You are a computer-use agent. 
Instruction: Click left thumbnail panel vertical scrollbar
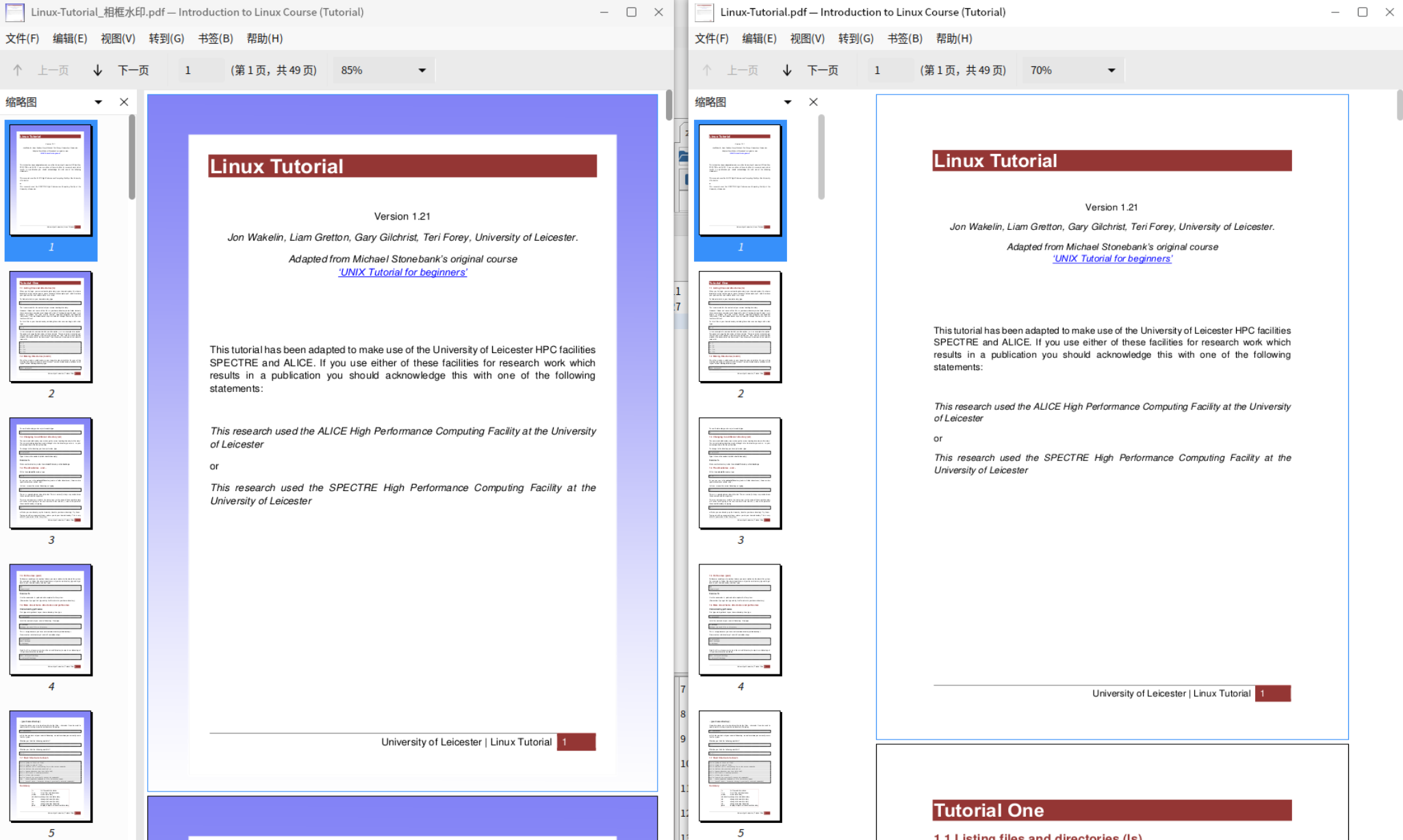point(131,157)
